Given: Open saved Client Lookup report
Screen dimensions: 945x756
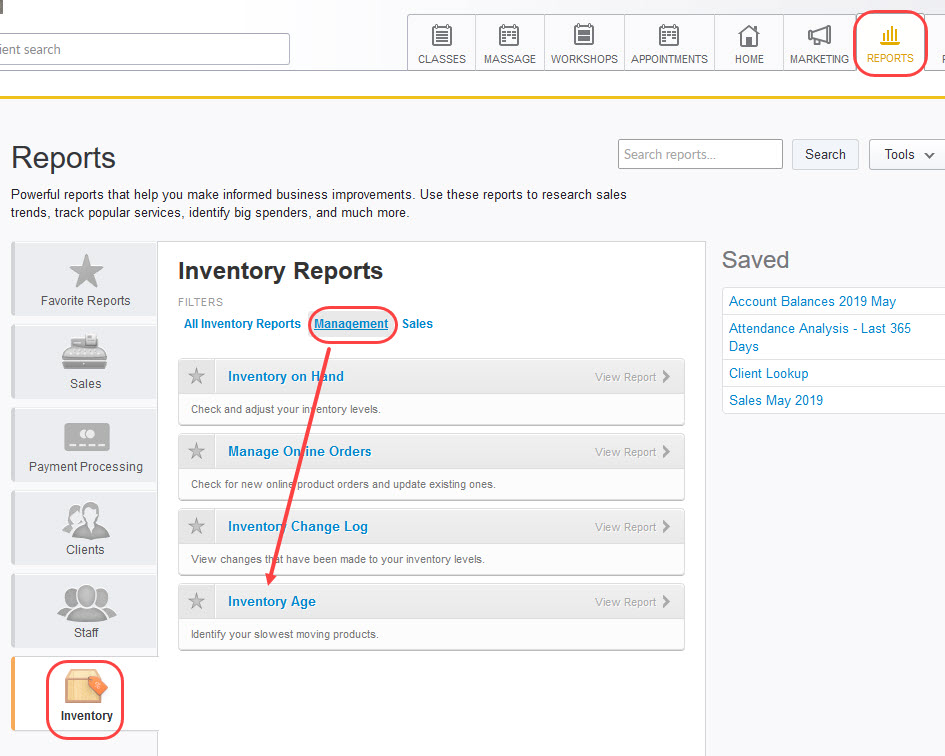Looking at the screenshot, I should (768, 373).
